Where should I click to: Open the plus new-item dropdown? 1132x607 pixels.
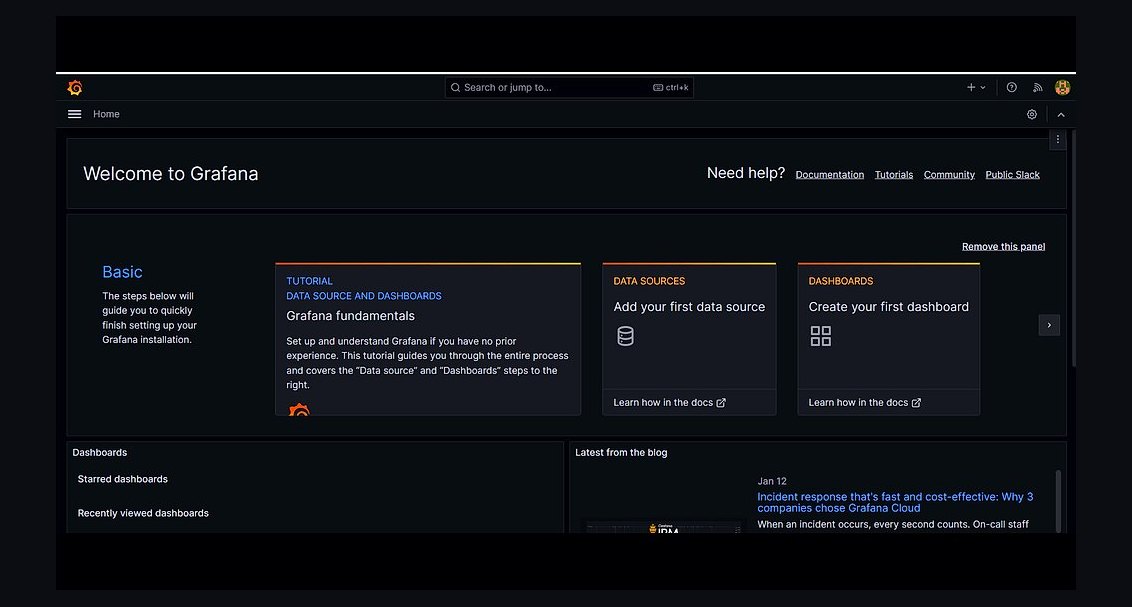point(975,87)
